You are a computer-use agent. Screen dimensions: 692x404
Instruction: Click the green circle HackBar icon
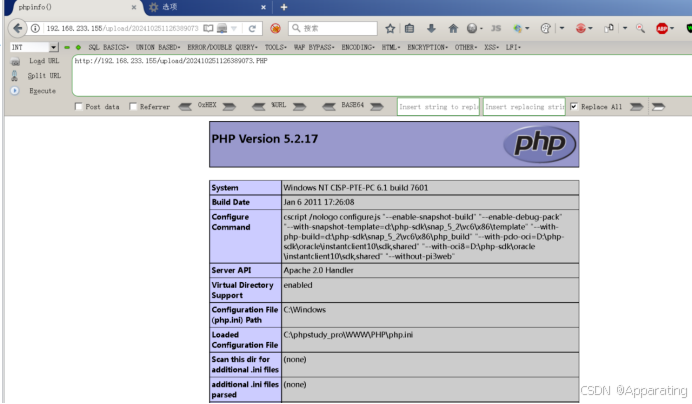tap(78, 47)
